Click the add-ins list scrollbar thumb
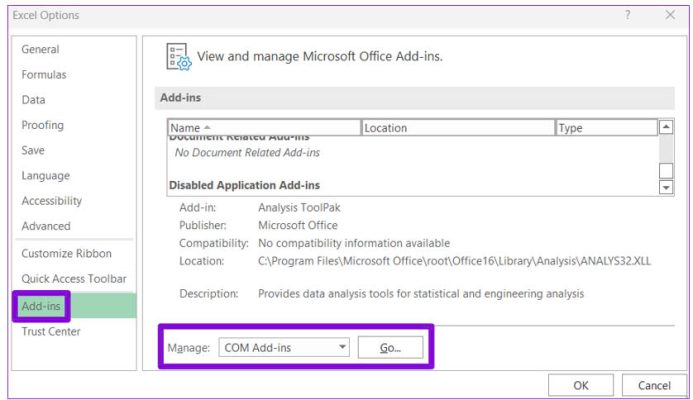693x400 pixels. click(666, 171)
